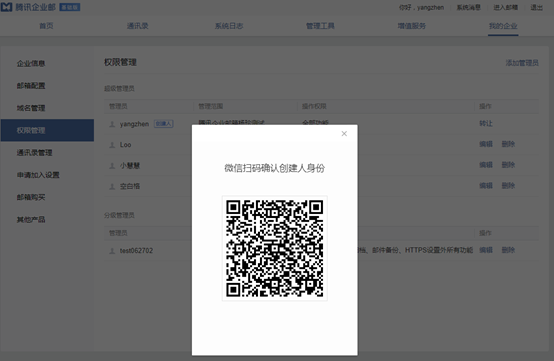Click the 添加管理员 link
The height and width of the screenshot is (361, 554).
(522, 63)
